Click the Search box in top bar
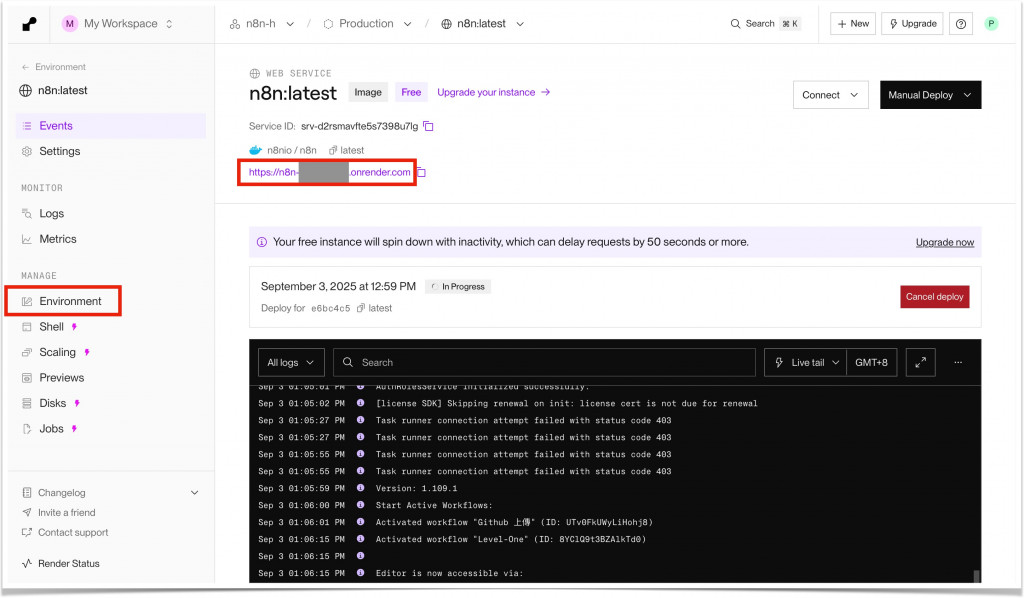The height and width of the screenshot is (598, 1024). [x=765, y=24]
